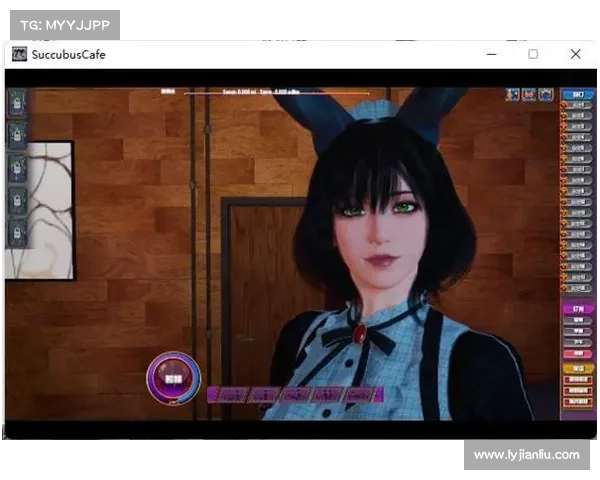Click middle button in purple bottom bar
Viewport: 600px width, 480px height.
pyautogui.click(x=295, y=395)
